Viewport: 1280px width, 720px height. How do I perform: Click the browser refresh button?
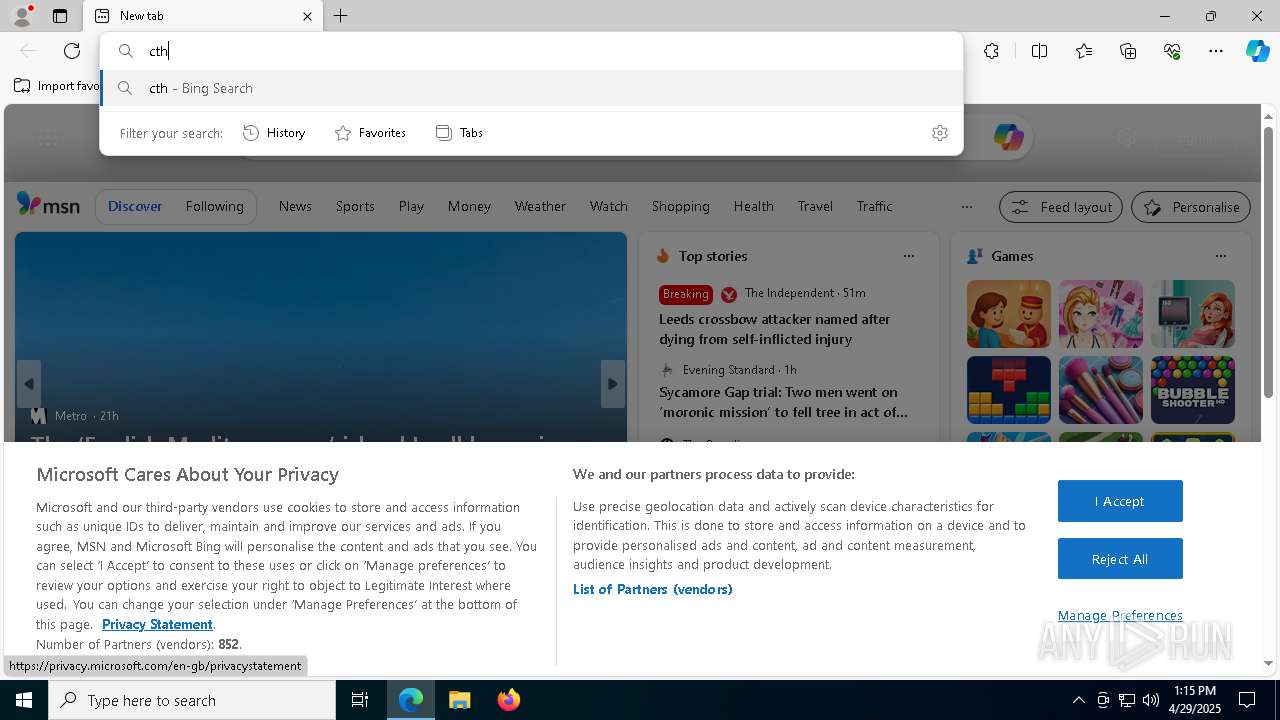(72, 51)
